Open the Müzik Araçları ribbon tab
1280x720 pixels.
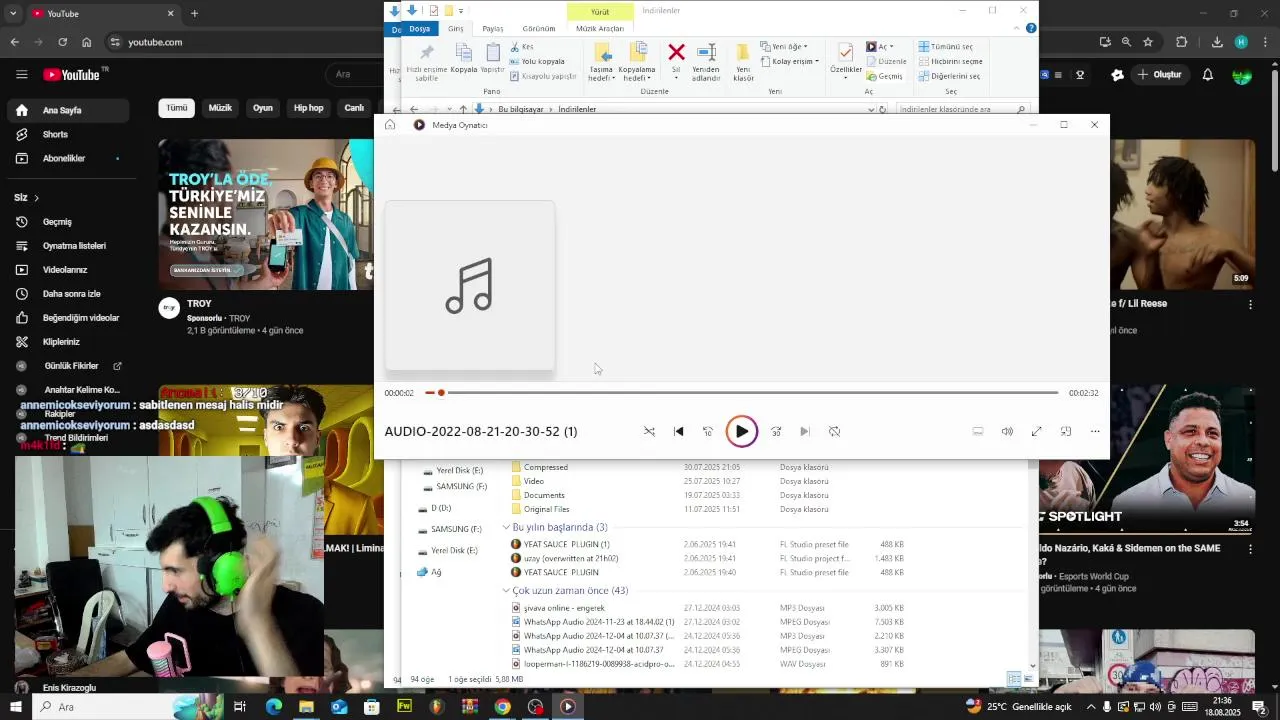pos(600,29)
